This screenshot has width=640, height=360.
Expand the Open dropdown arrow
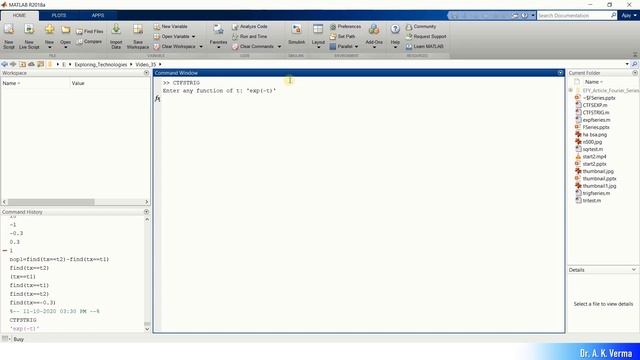(x=65, y=47)
